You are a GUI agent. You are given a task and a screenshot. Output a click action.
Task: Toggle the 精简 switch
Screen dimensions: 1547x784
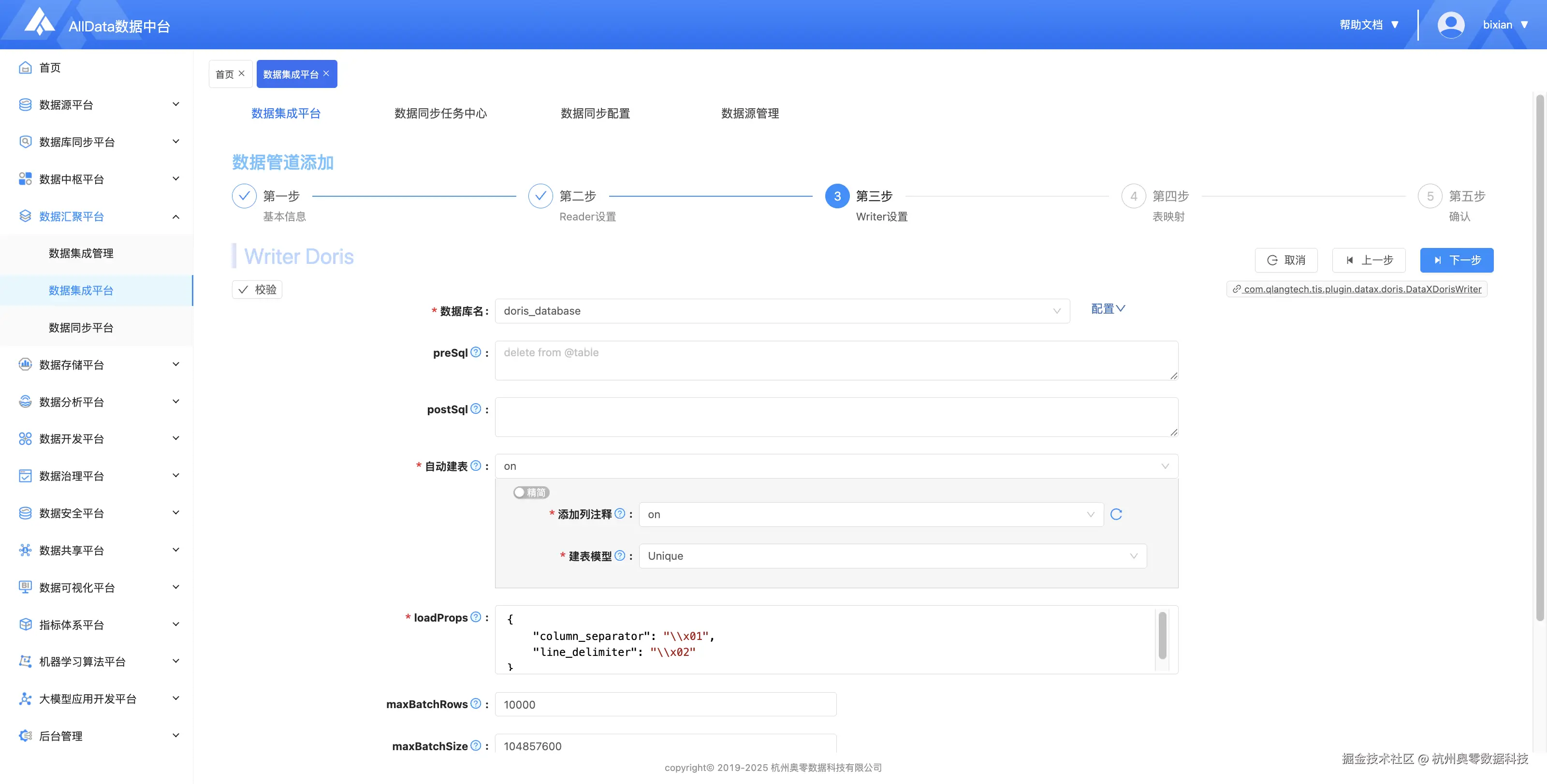click(531, 492)
